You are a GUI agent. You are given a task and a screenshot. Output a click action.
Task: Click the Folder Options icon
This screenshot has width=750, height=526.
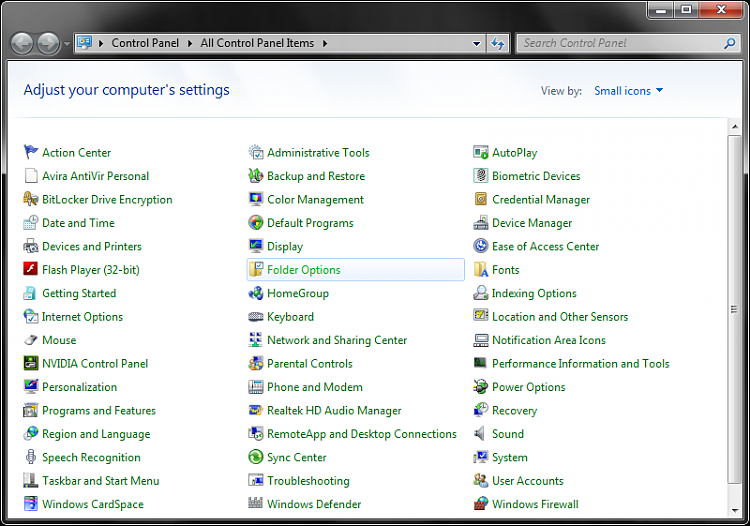(x=256, y=269)
